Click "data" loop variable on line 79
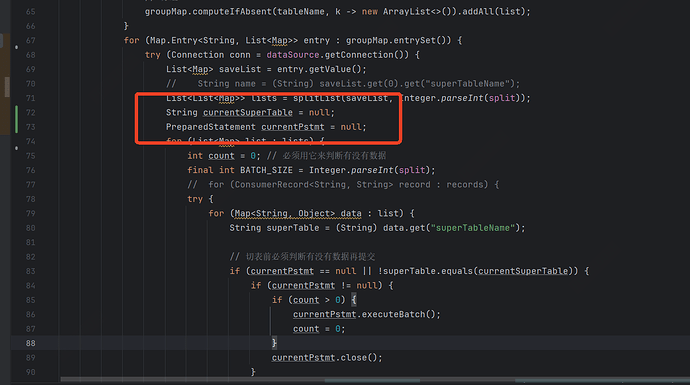 [x=351, y=213]
